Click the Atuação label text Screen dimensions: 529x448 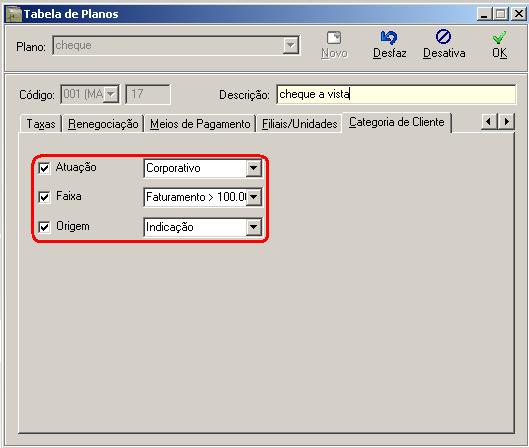[x=76, y=167]
